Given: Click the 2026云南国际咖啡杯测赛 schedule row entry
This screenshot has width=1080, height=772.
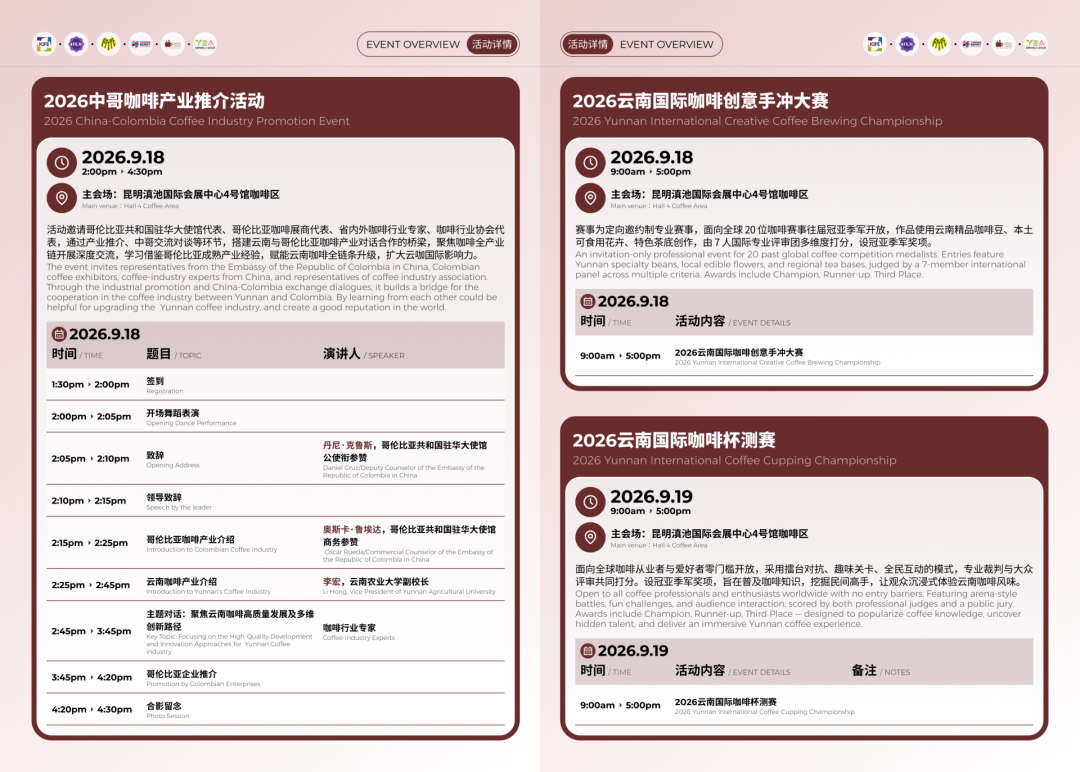Looking at the screenshot, I should tap(765, 706).
